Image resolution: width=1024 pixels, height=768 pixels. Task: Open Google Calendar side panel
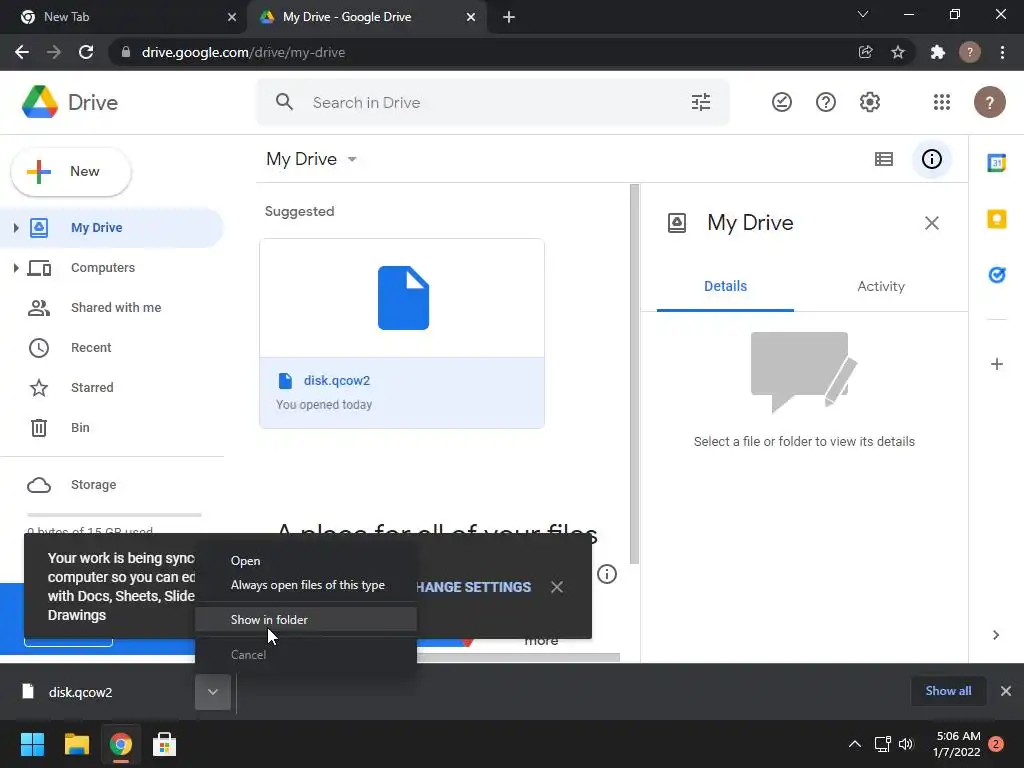click(x=997, y=163)
